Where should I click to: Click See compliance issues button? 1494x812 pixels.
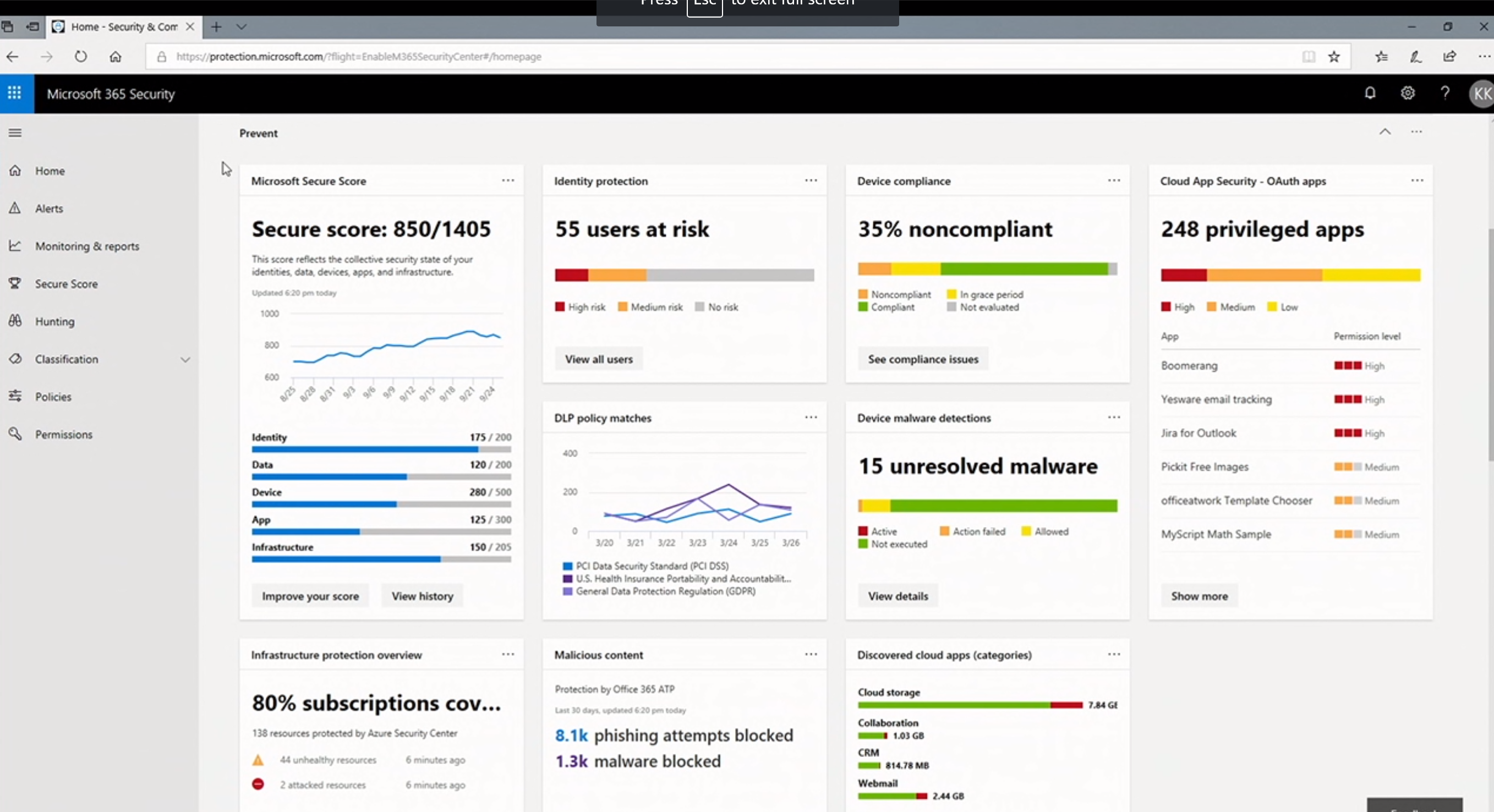pos(923,359)
